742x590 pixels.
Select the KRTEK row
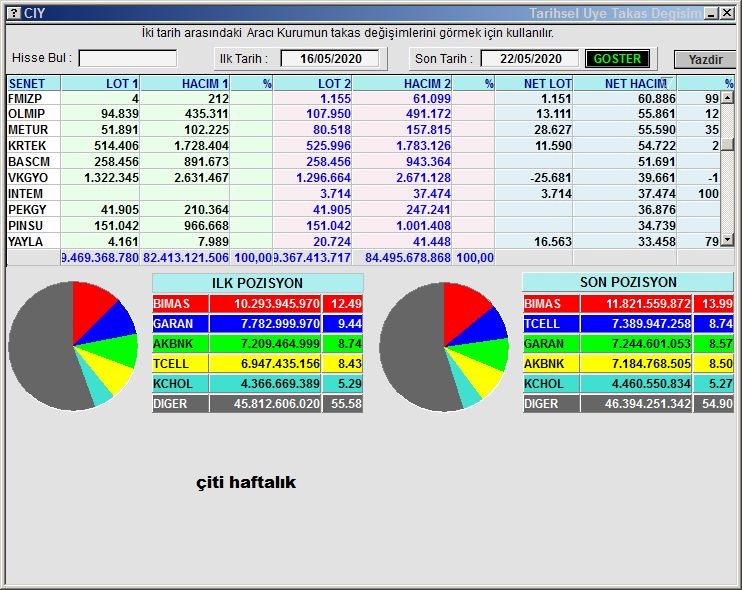363,146
